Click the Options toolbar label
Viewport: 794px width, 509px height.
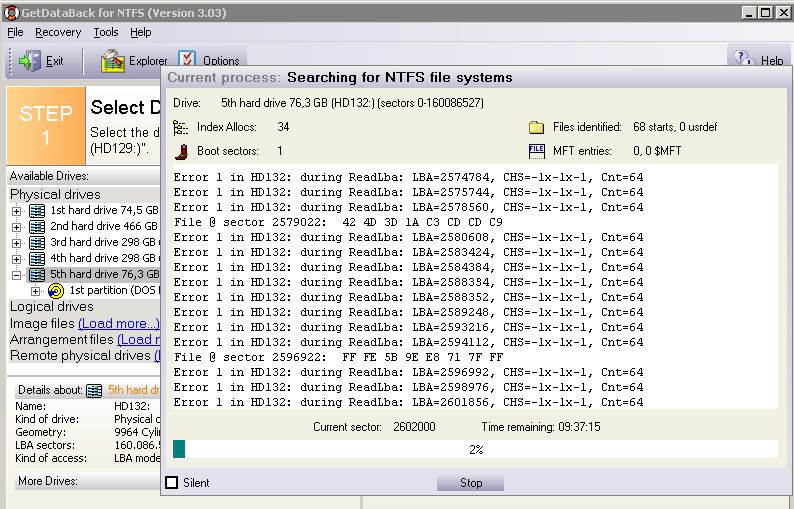click(221, 61)
